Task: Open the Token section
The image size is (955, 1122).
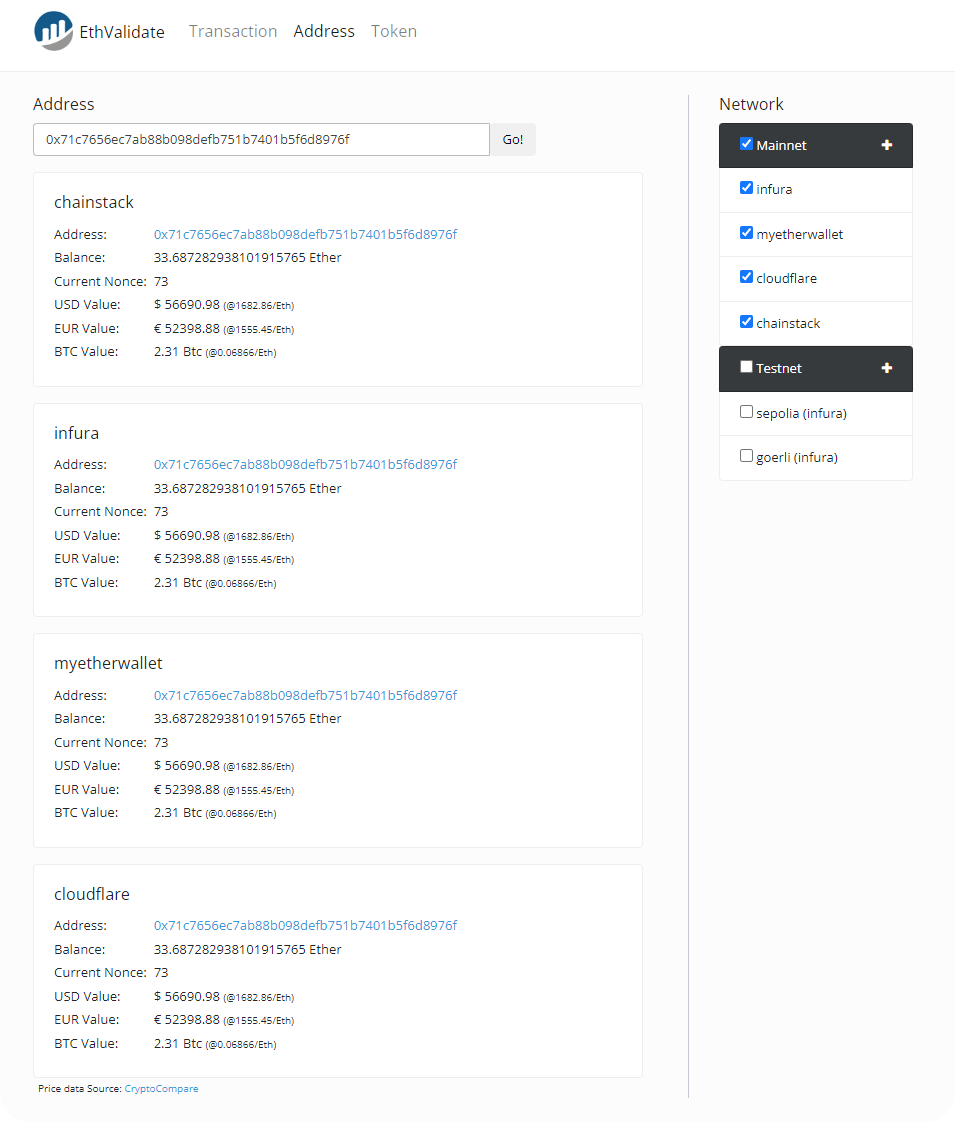Action: 393,31
